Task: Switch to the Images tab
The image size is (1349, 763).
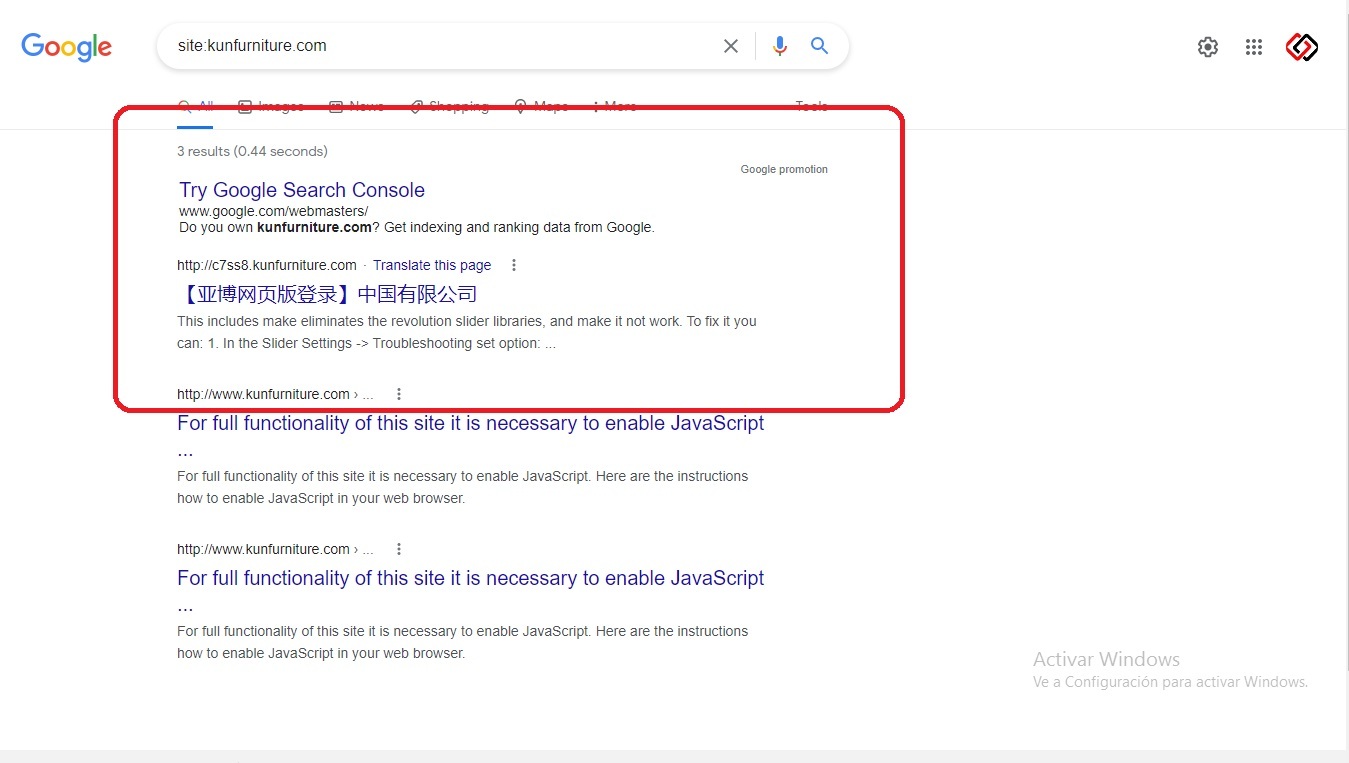Action: click(x=271, y=107)
